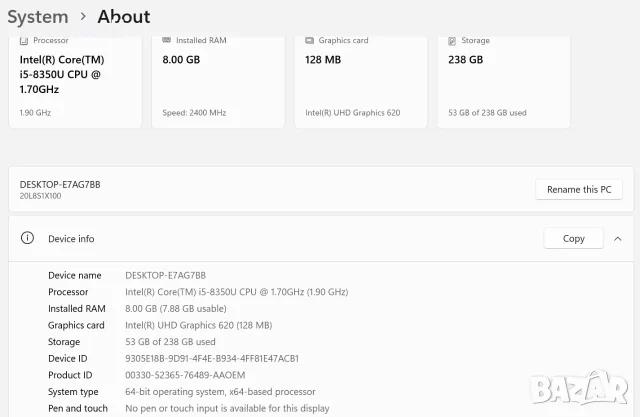640x417 pixels.
Task: Click DESKTOP-E7AG7BB heading above Device info
Action: pyautogui.click(x=60, y=184)
